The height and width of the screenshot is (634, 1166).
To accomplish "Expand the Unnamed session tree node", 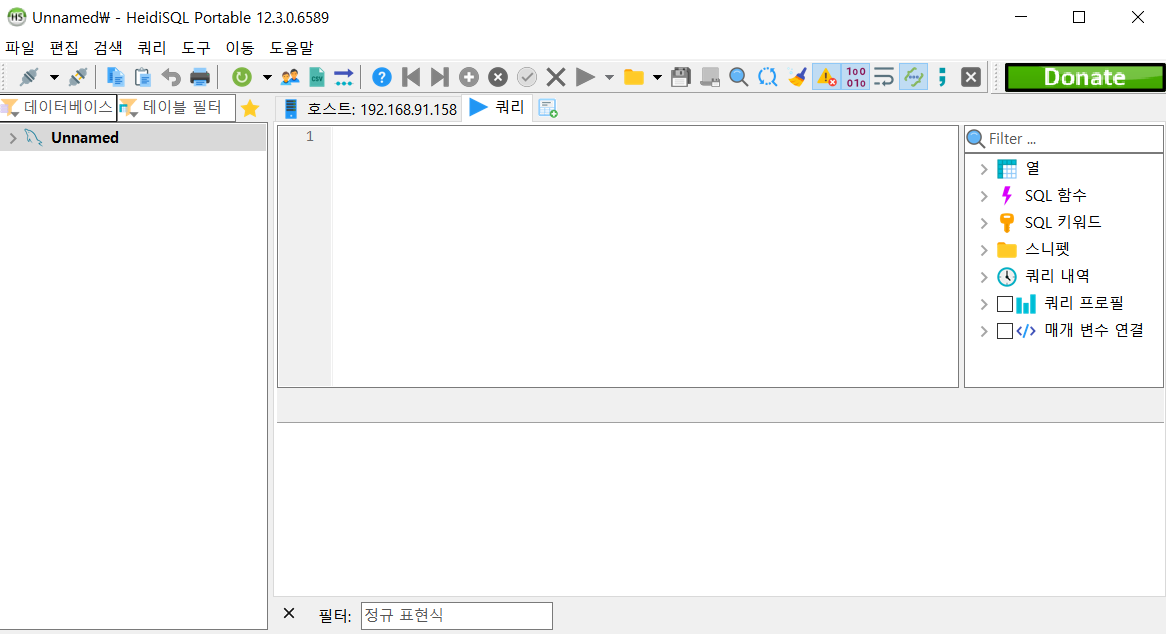I will (x=13, y=138).
